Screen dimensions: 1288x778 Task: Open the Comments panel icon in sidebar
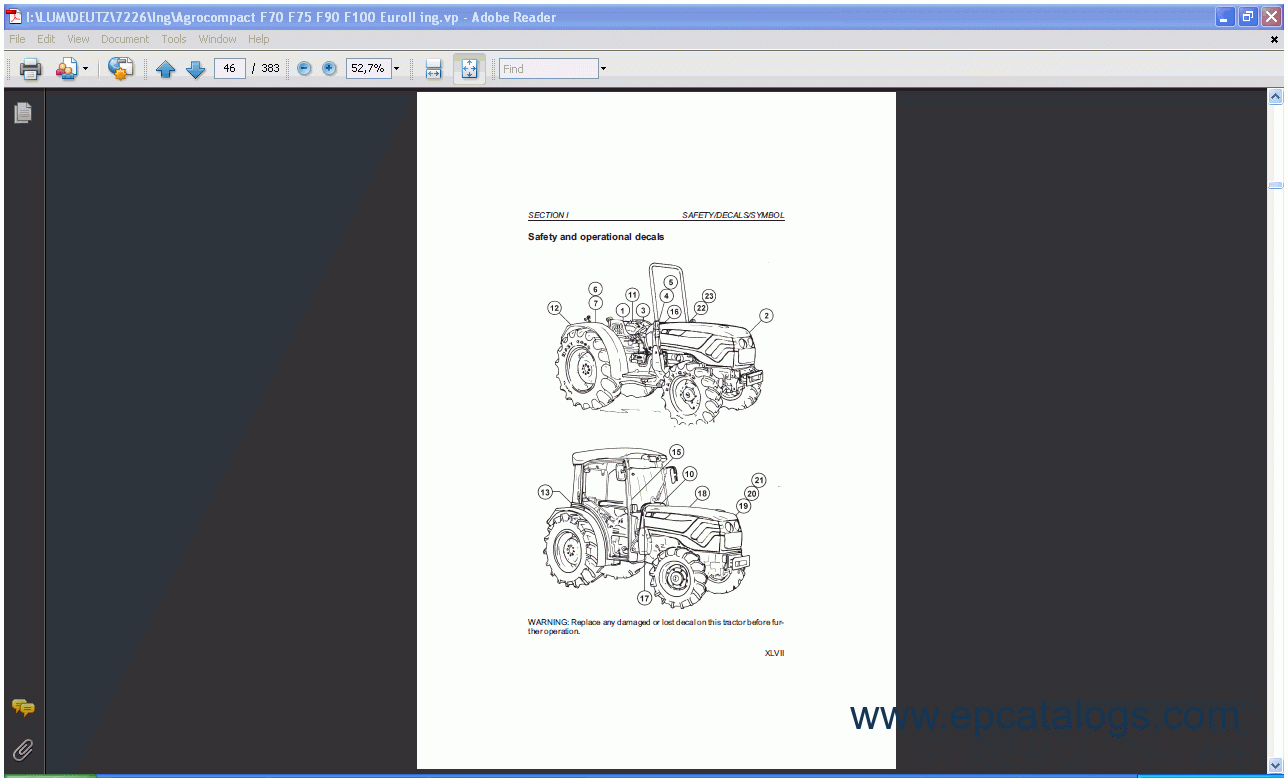pyautogui.click(x=23, y=708)
